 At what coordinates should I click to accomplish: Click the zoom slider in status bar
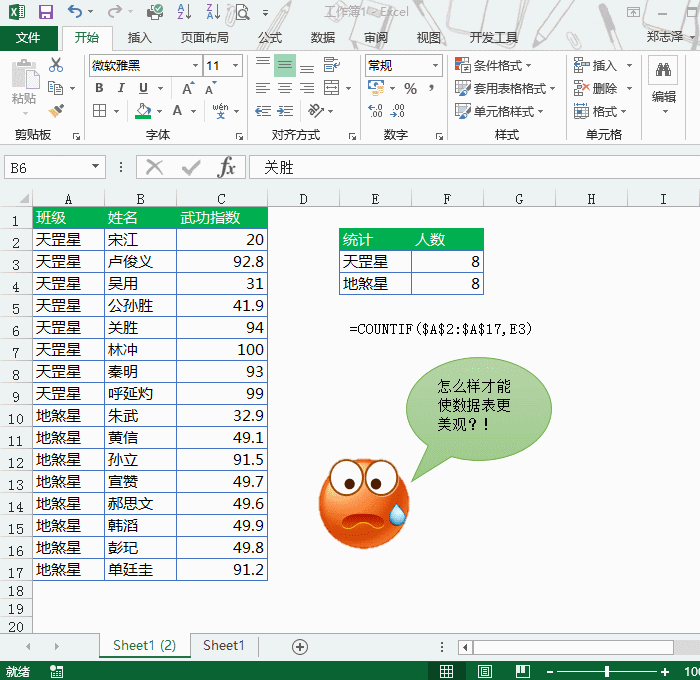[x=605, y=671]
